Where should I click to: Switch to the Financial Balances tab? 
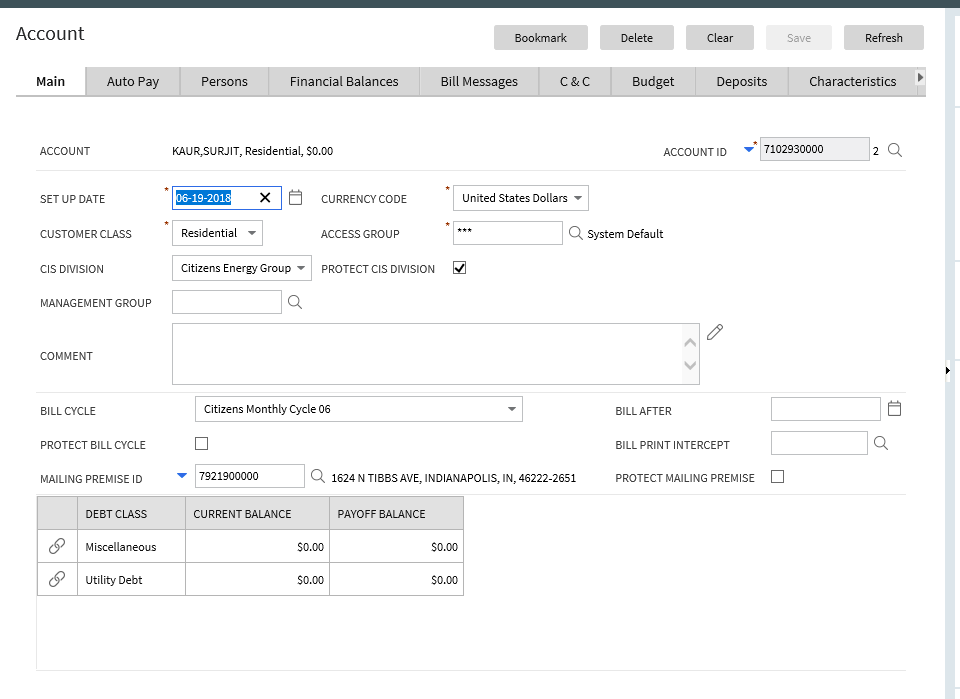[x=344, y=82]
